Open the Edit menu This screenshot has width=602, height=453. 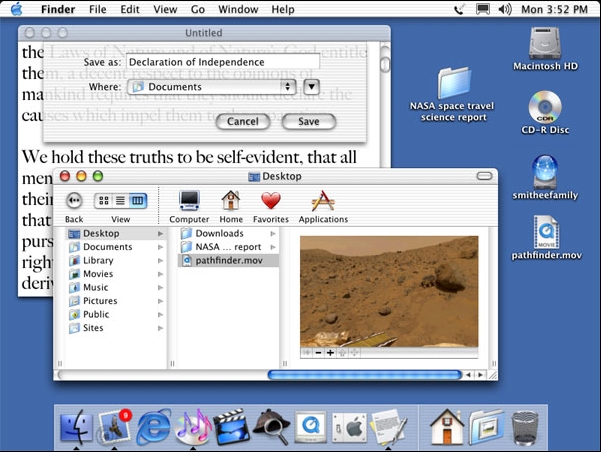tap(130, 9)
